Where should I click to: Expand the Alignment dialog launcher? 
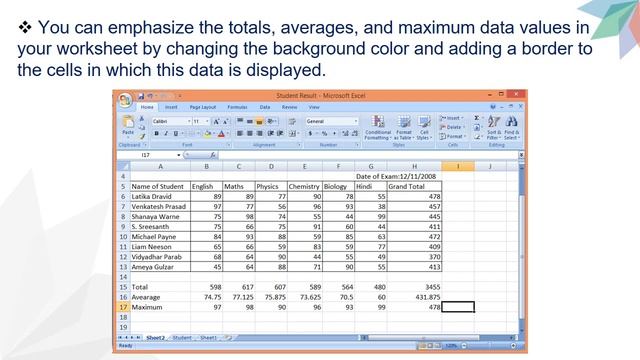pos(299,145)
